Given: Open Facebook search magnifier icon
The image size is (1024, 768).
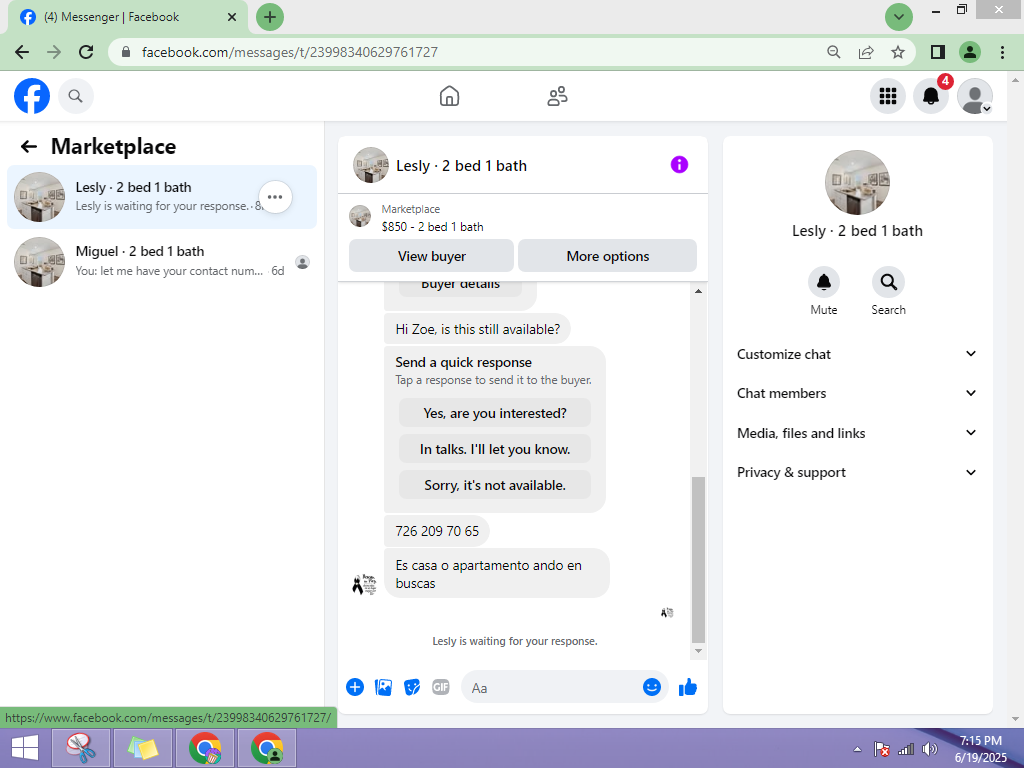Looking at the screenshot, I should pyautogui.click(x=76, y=96).
